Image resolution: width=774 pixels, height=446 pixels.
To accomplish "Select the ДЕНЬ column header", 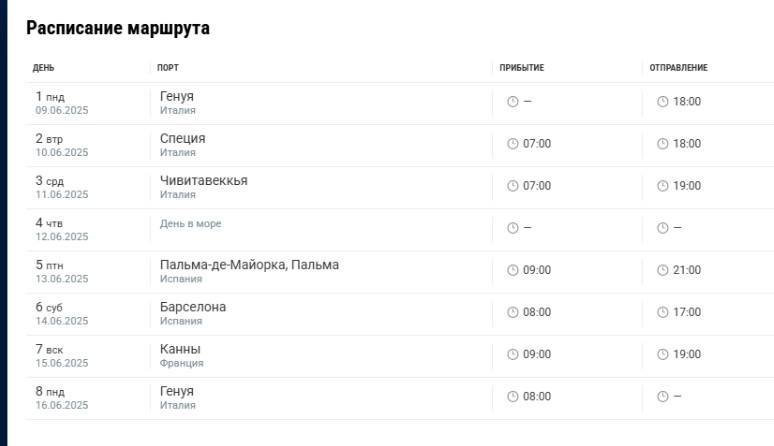I will 43,68.
